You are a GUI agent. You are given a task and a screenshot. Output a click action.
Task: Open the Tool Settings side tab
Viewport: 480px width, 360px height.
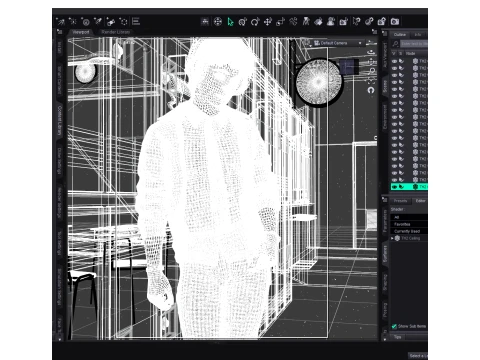point(60,243)
